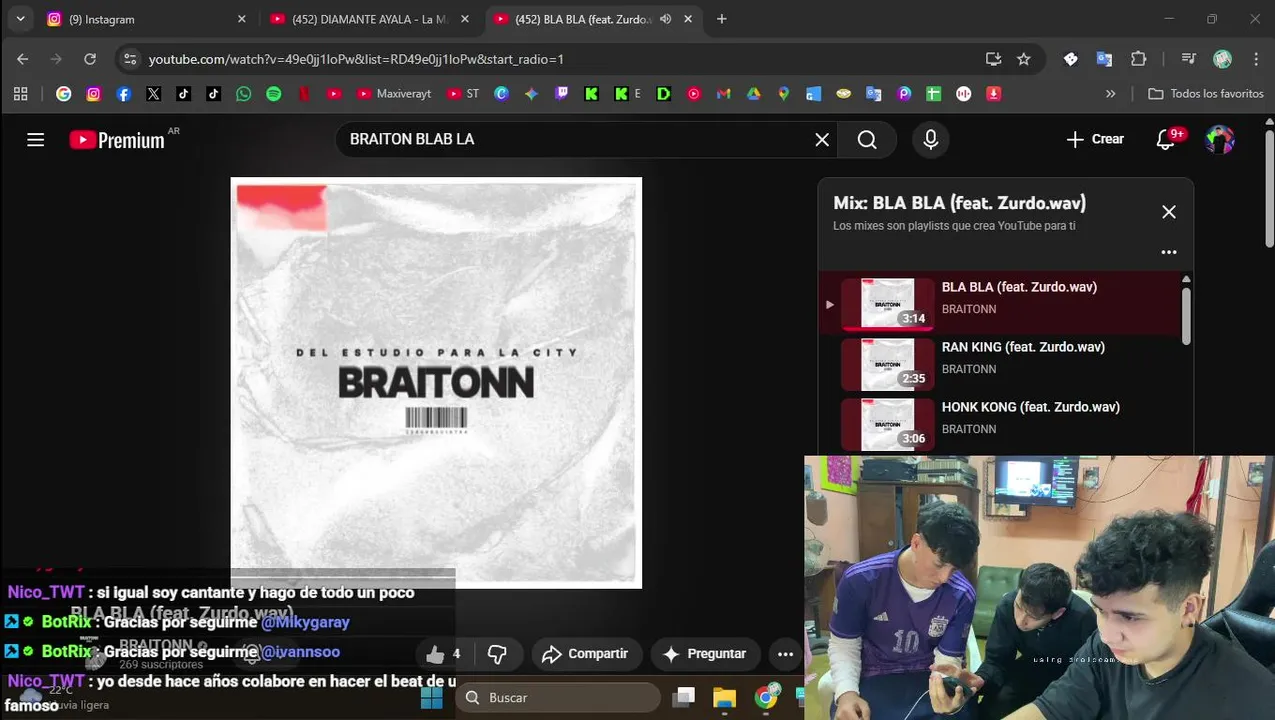Expand hidden bookmarks overflow chevron

[1110, 94]
